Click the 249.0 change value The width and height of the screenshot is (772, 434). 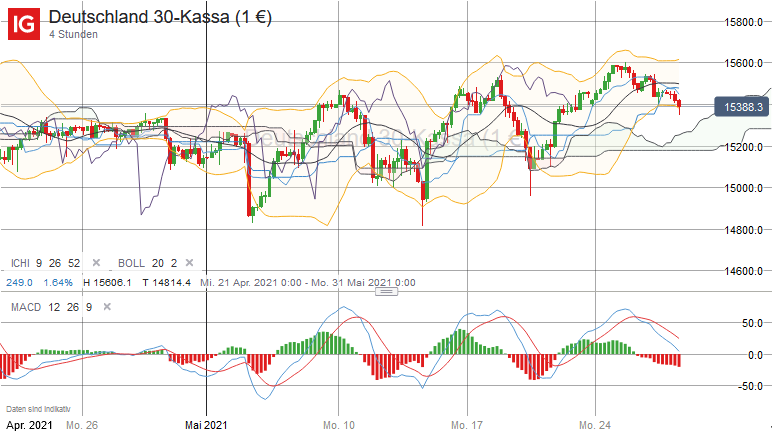tap(19, 283)
